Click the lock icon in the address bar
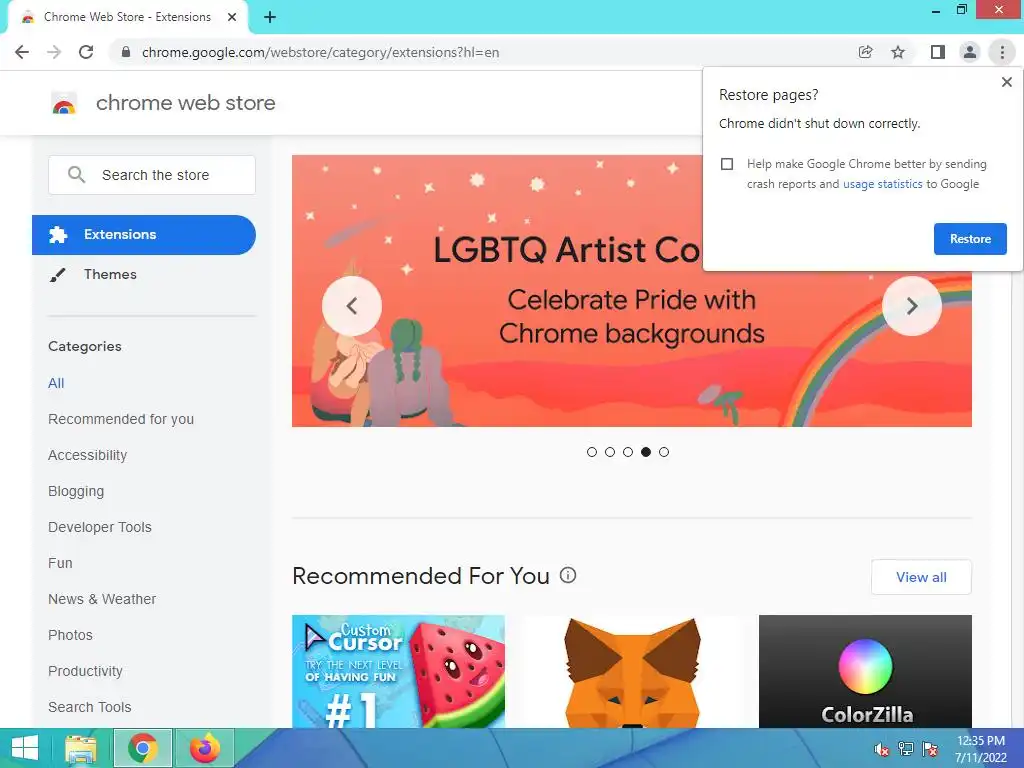Screen dimensions: 1024x768 click(x=126, y=52)
